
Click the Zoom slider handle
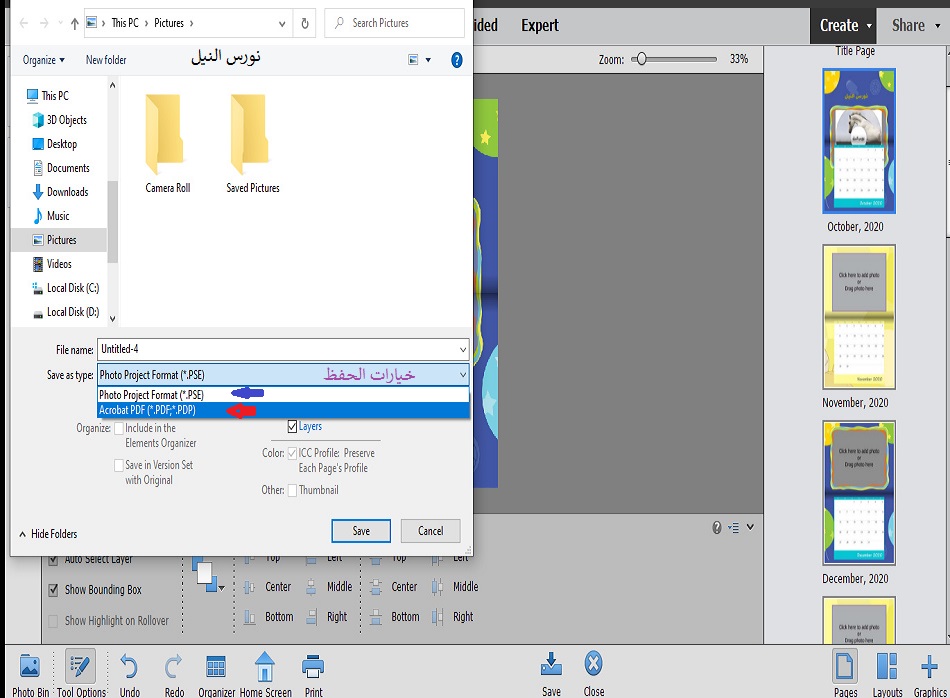641,59
